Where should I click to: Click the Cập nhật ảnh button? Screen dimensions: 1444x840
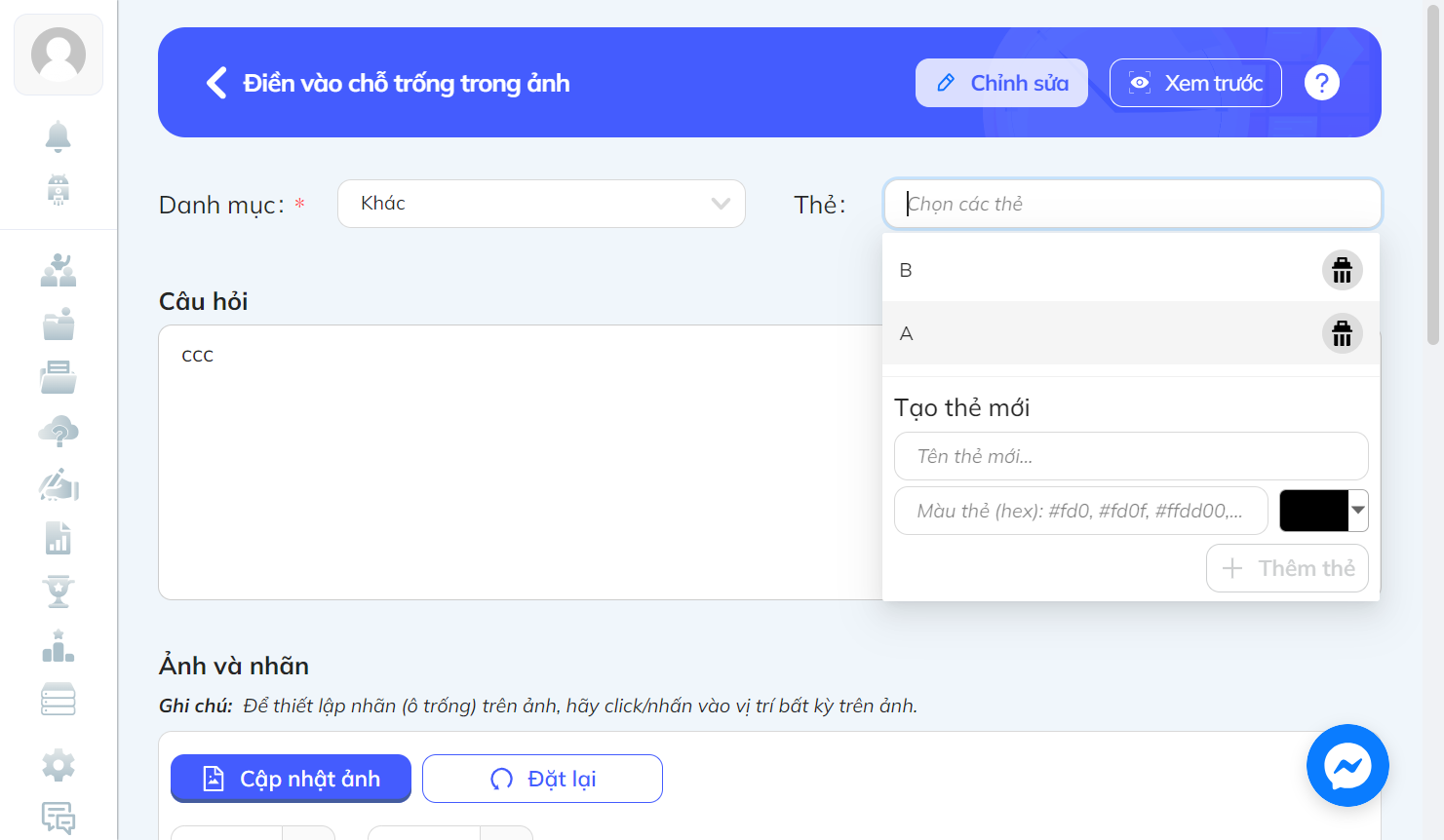(x=291, y=779)
